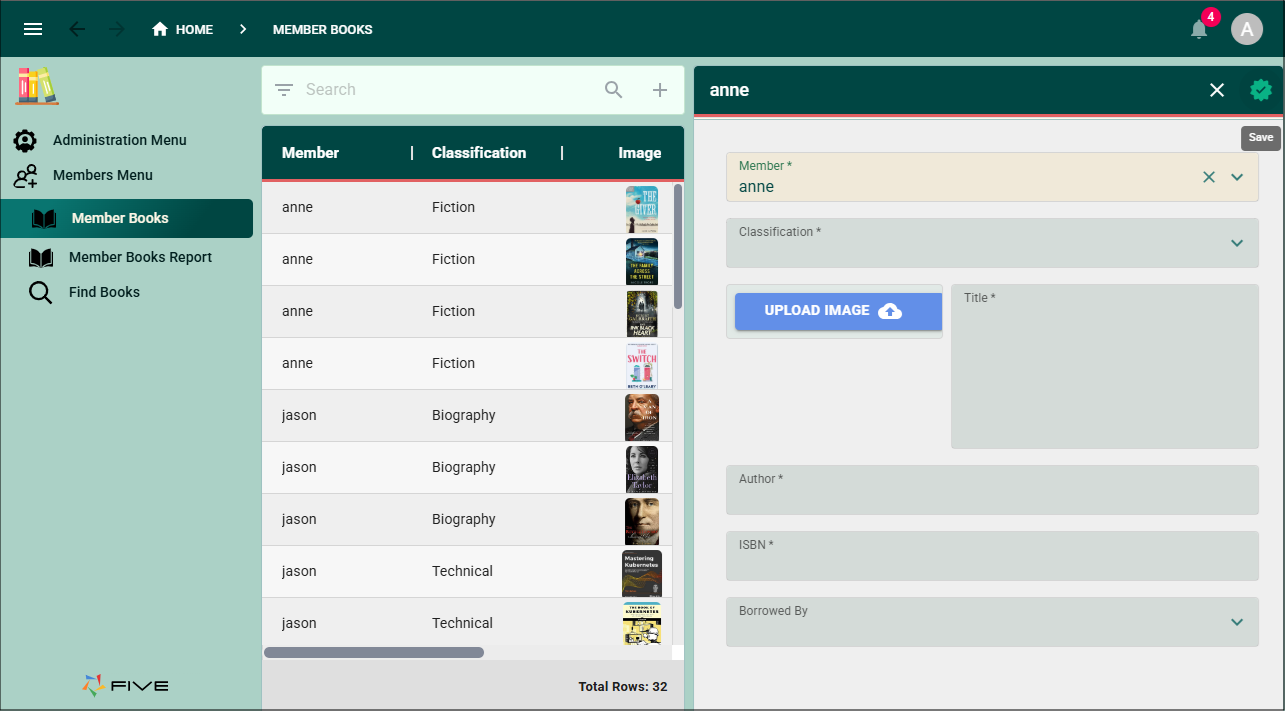This screenshot has height=711, width=1285.
Task: Open the hamburger navigation menu
Action: pos(33,29)
